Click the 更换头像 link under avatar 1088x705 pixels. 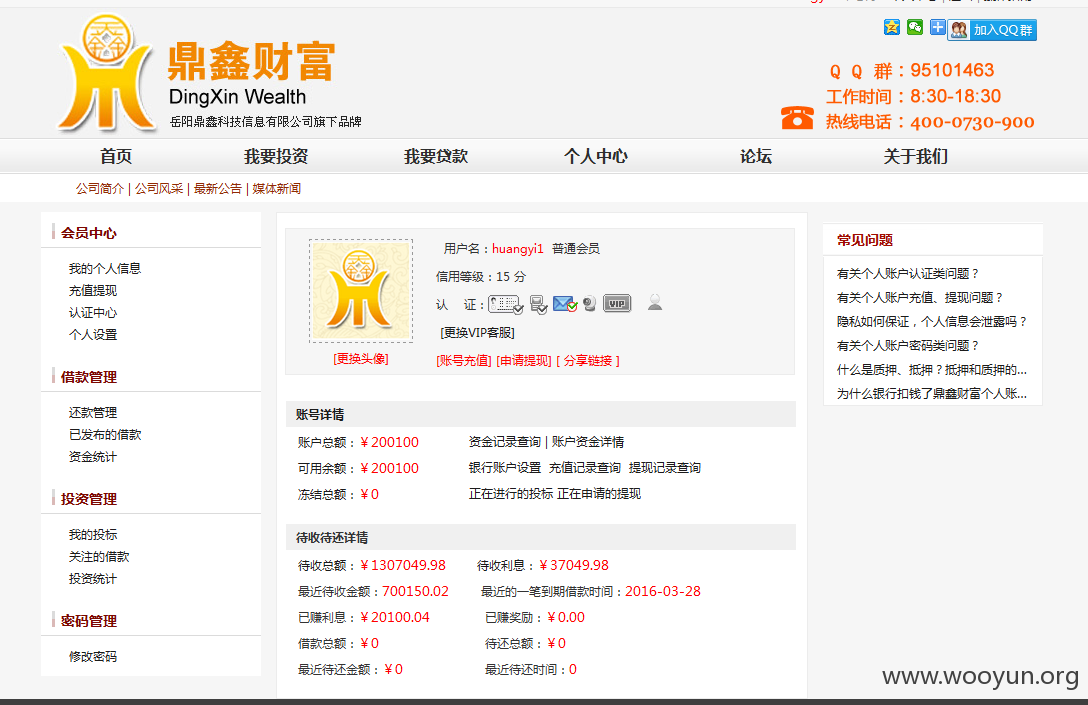coord(361,359)
